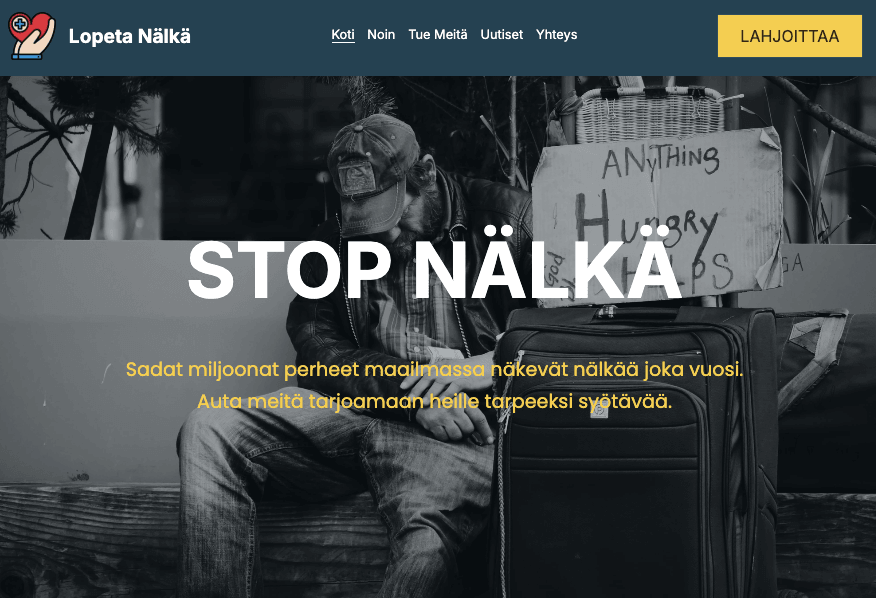
Task: Click the heart-in-hand logo icon
Action: coord(32,36)
